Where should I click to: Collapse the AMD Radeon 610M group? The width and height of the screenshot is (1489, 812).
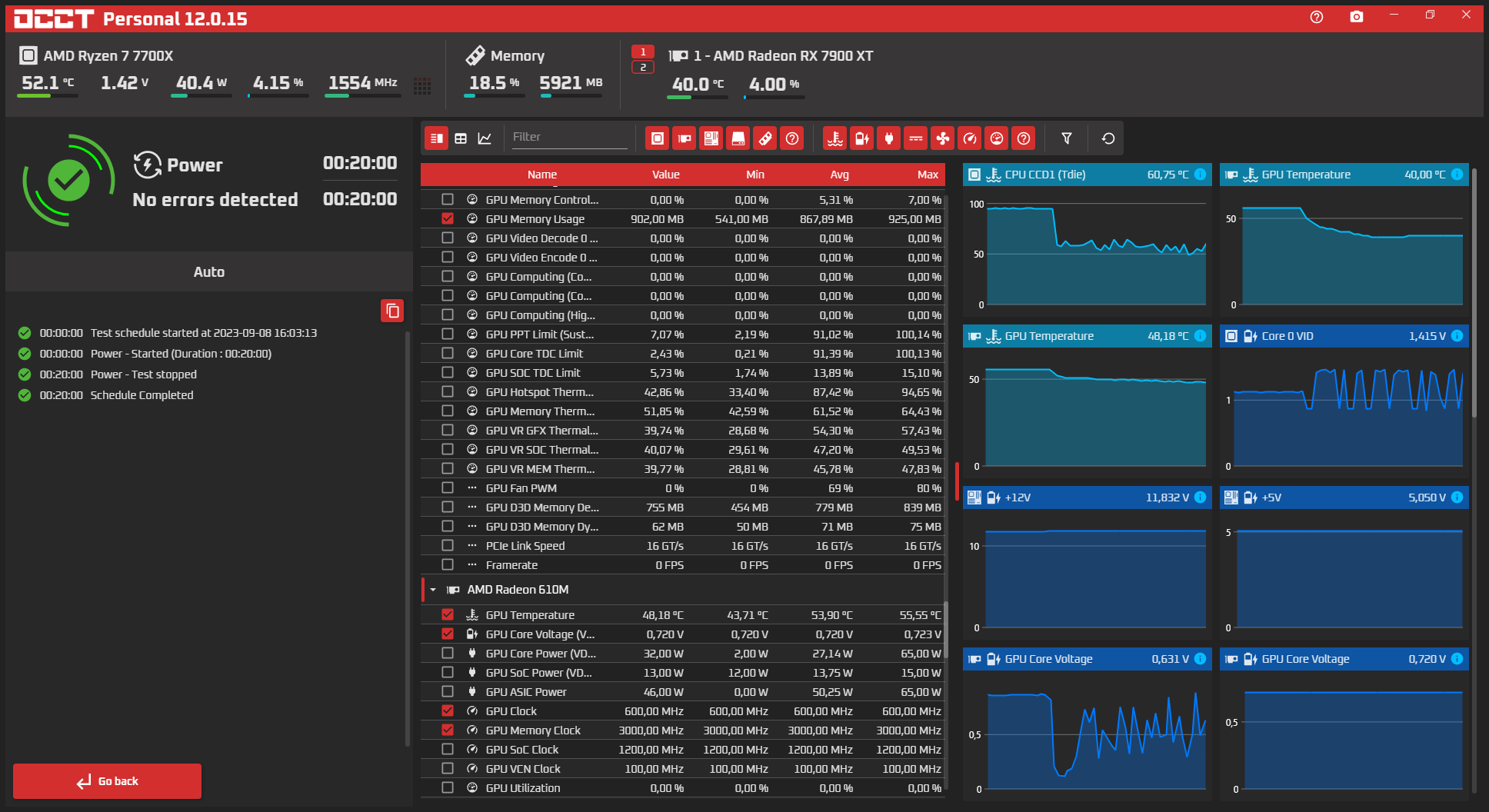pos(433,590)
